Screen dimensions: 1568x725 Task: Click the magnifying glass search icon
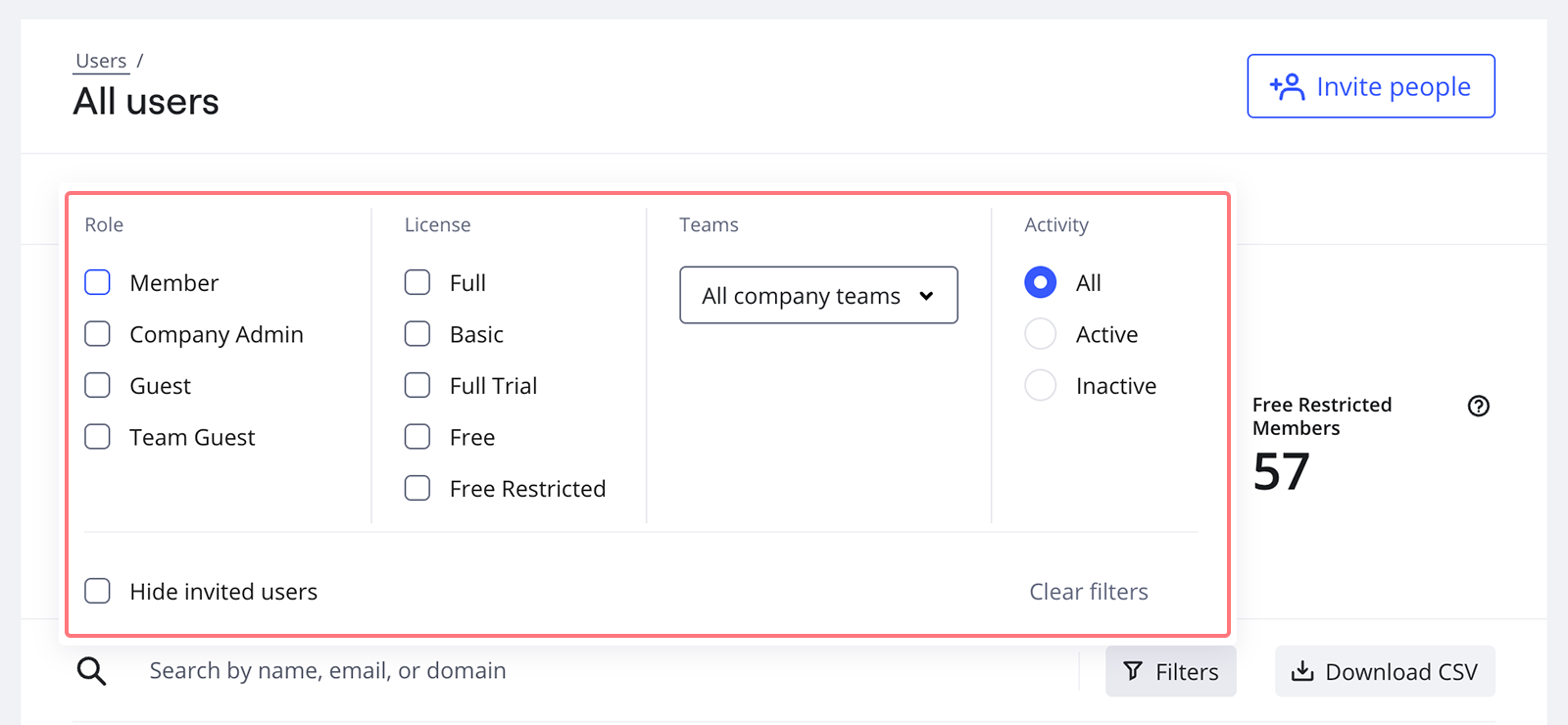coord(92,671)
